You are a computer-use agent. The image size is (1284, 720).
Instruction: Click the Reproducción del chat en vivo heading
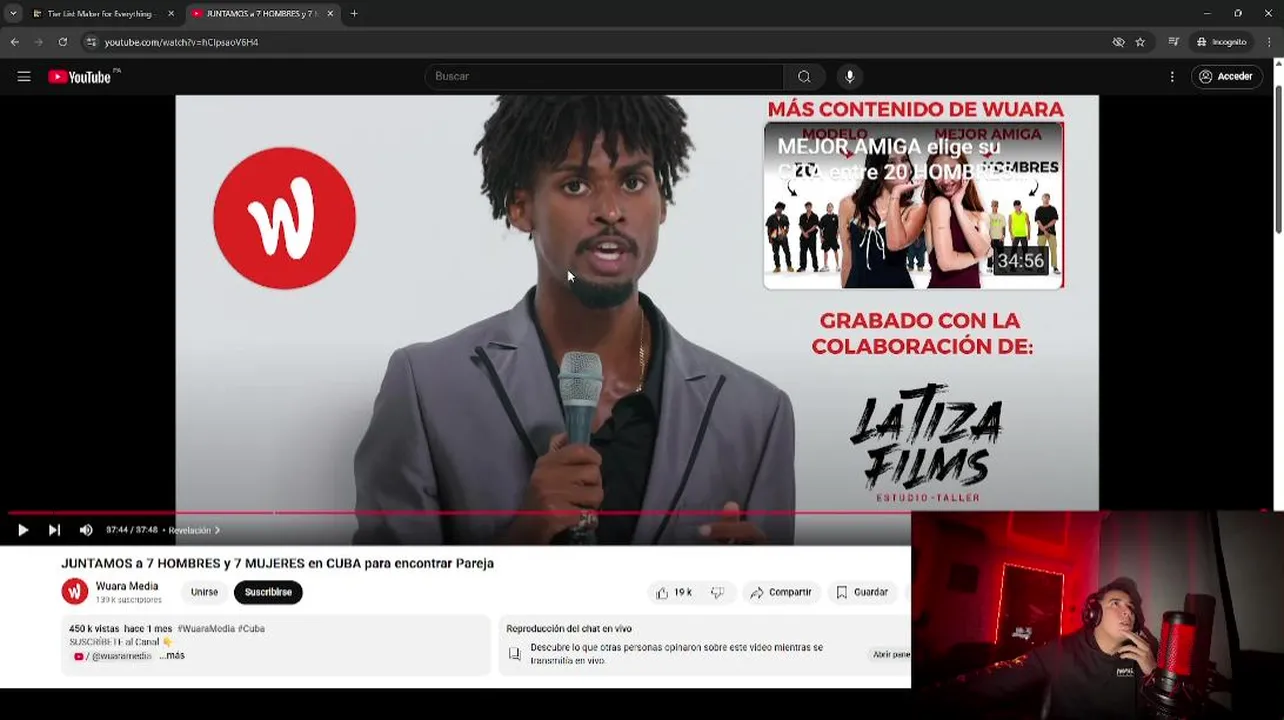569,629
